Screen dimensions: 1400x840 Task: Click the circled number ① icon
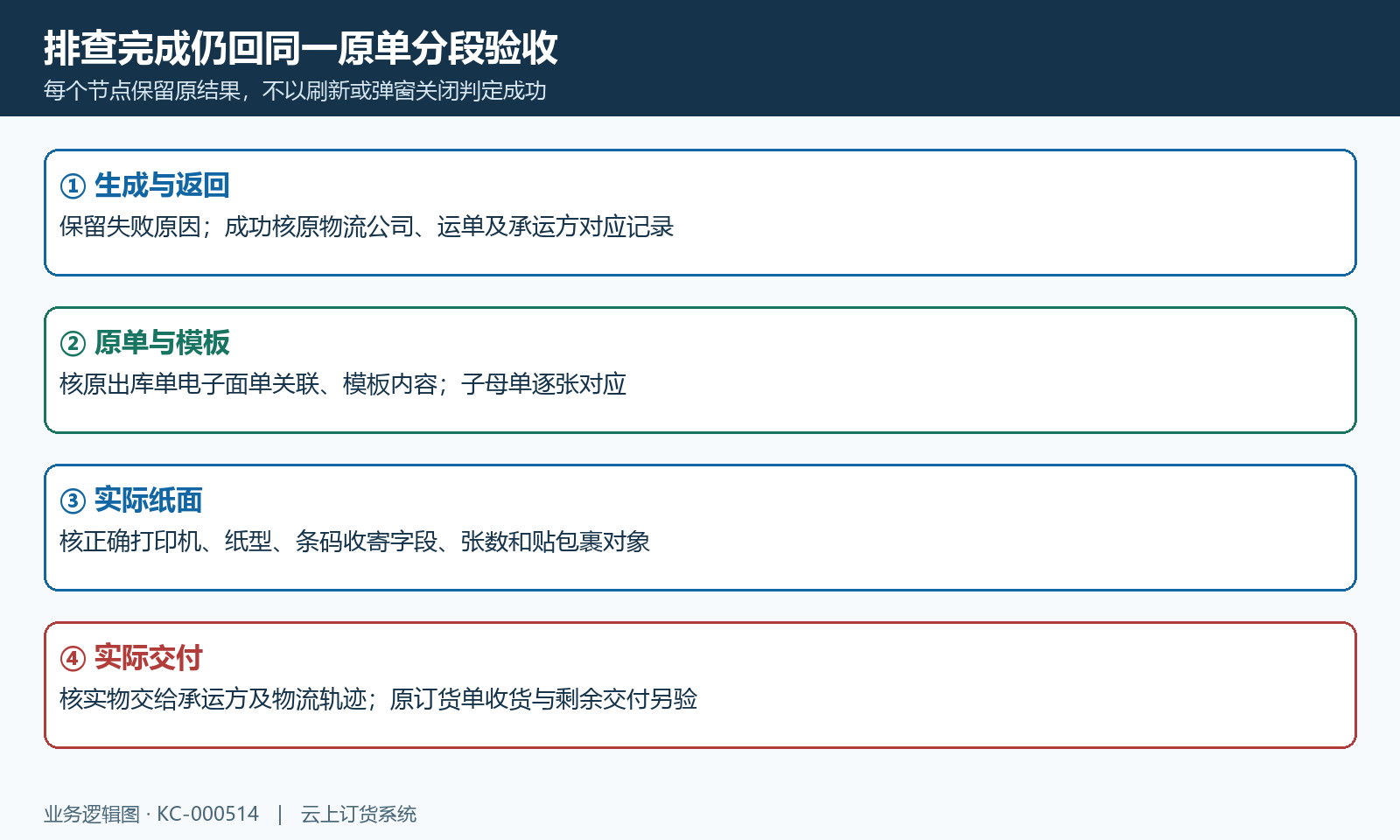coord(73,185)
